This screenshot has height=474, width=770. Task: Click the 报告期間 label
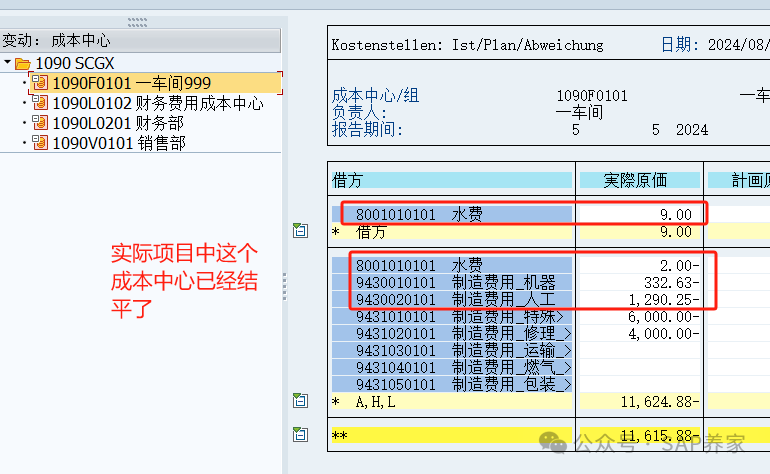[367, 129]
